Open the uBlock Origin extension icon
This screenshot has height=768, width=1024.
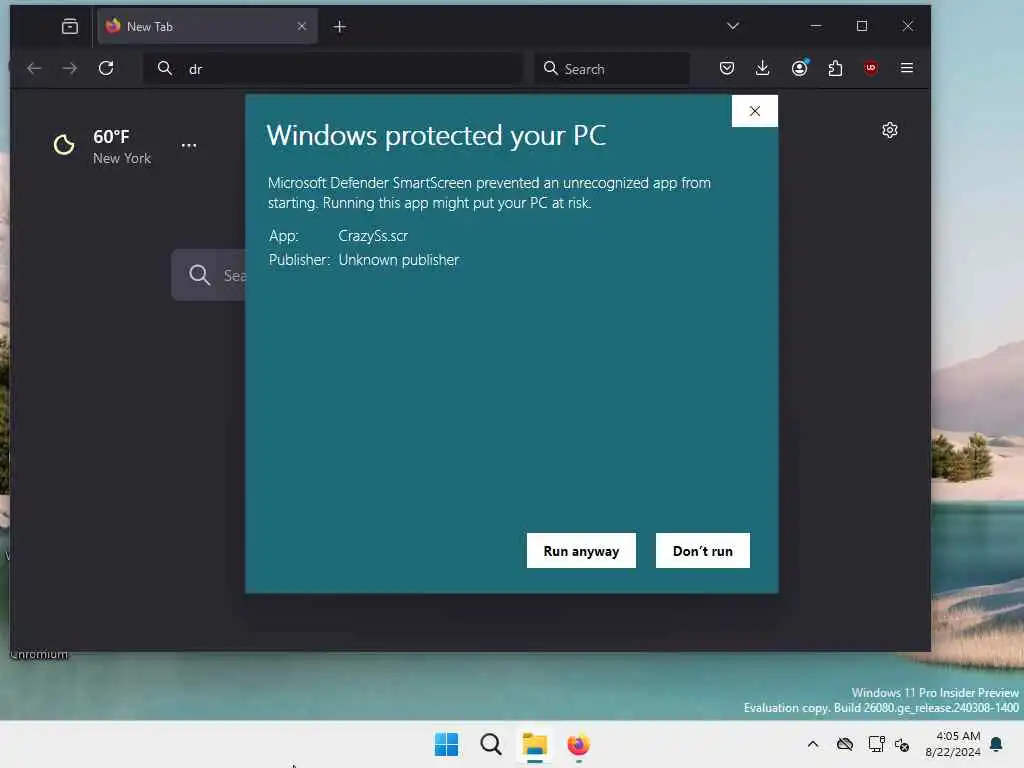[871, 68]
